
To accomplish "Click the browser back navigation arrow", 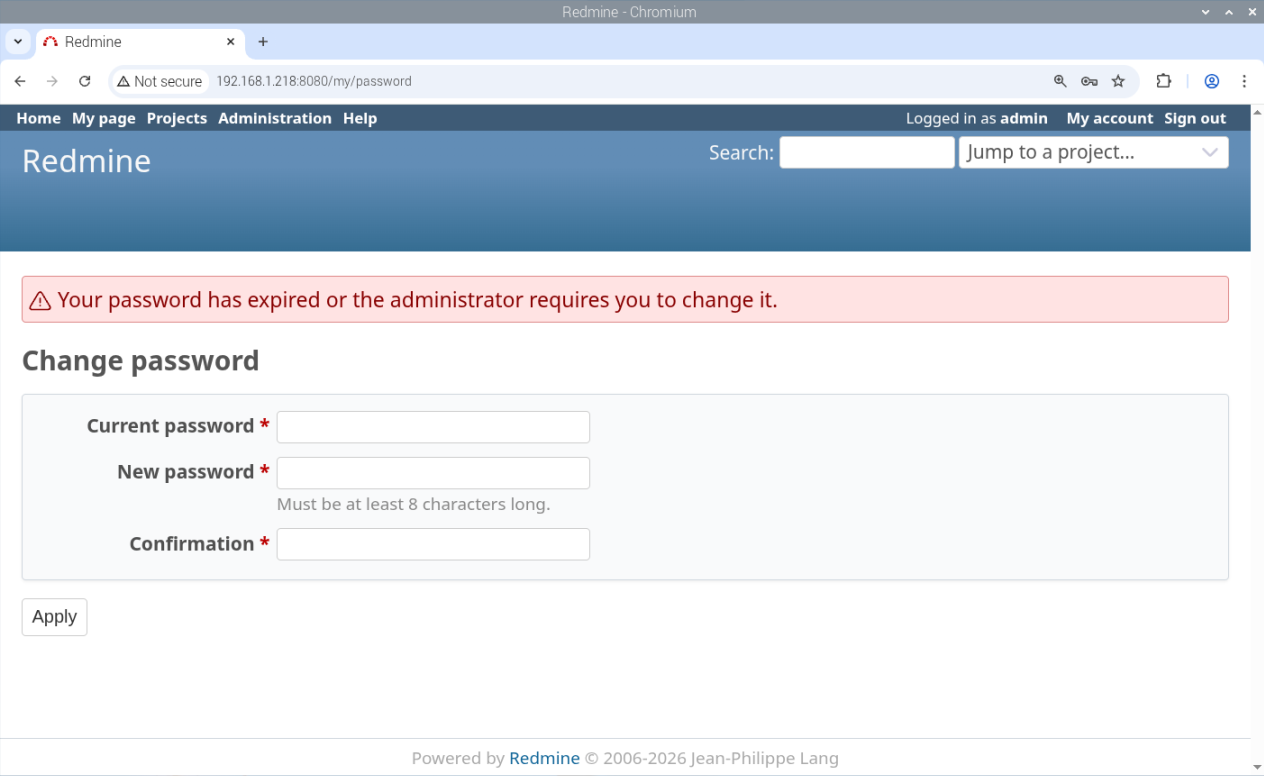I will click(x=20, y=81).
